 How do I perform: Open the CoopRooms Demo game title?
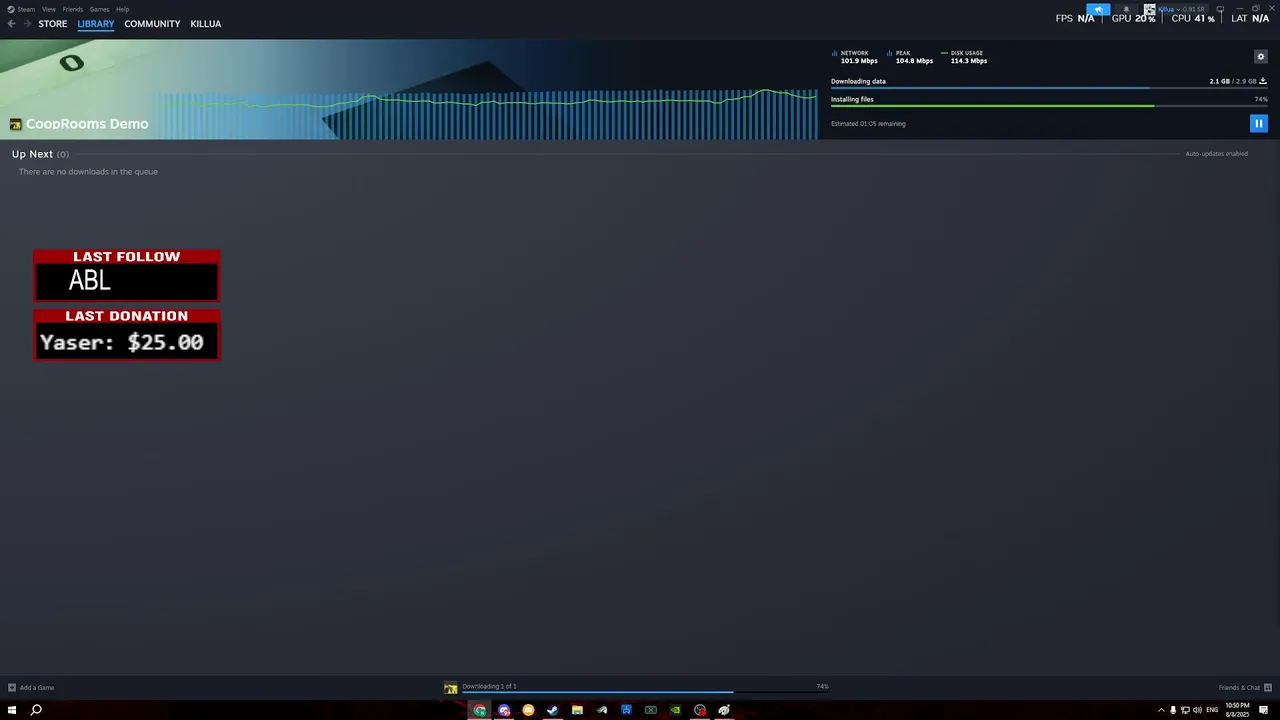(87, 124)
